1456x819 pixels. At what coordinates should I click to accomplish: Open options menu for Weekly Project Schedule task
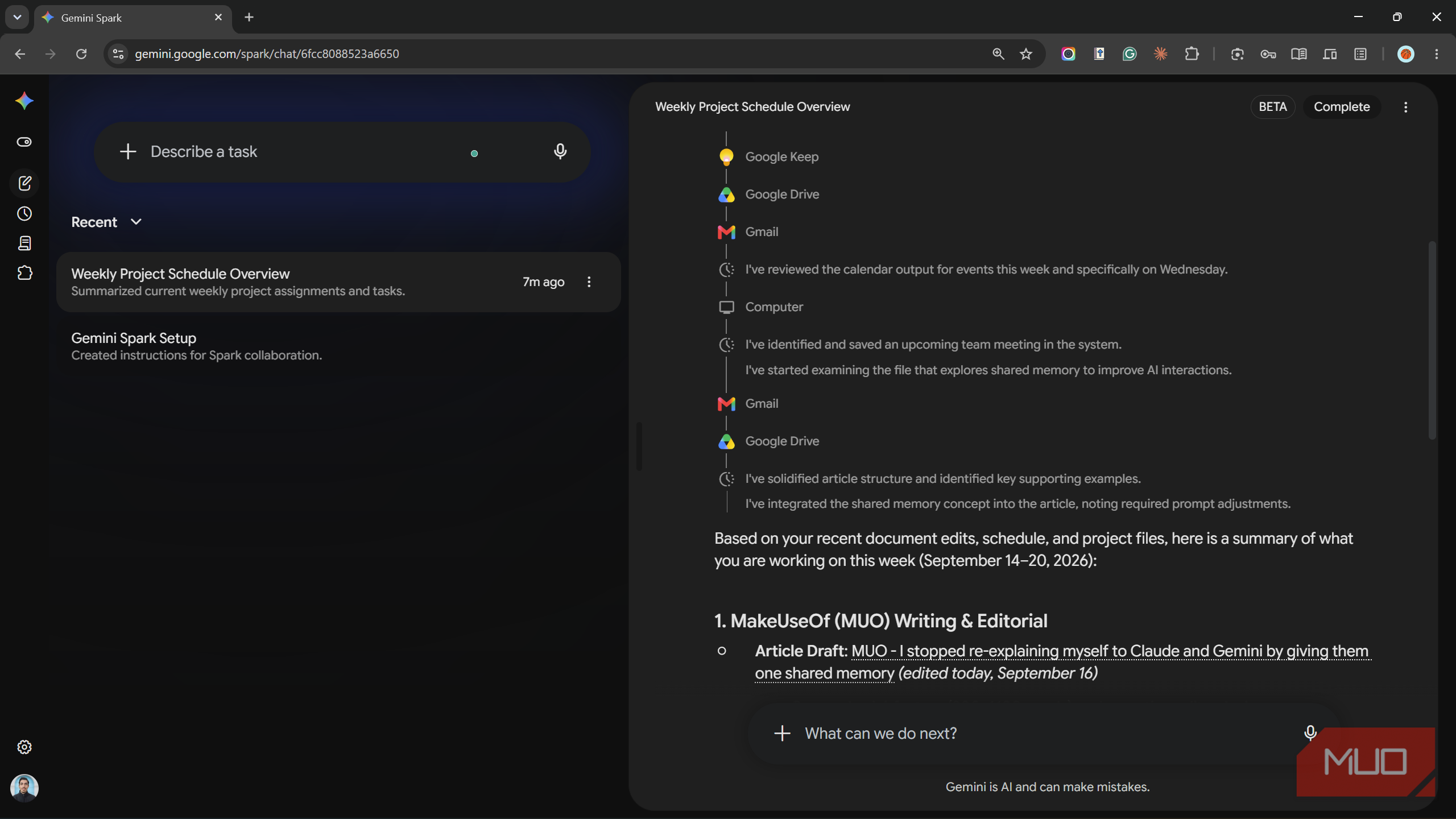[589, 282]
